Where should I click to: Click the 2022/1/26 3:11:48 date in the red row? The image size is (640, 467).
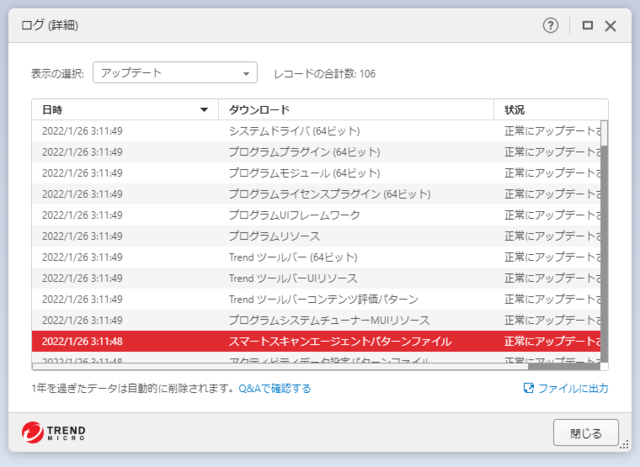(x=82, y=341)
